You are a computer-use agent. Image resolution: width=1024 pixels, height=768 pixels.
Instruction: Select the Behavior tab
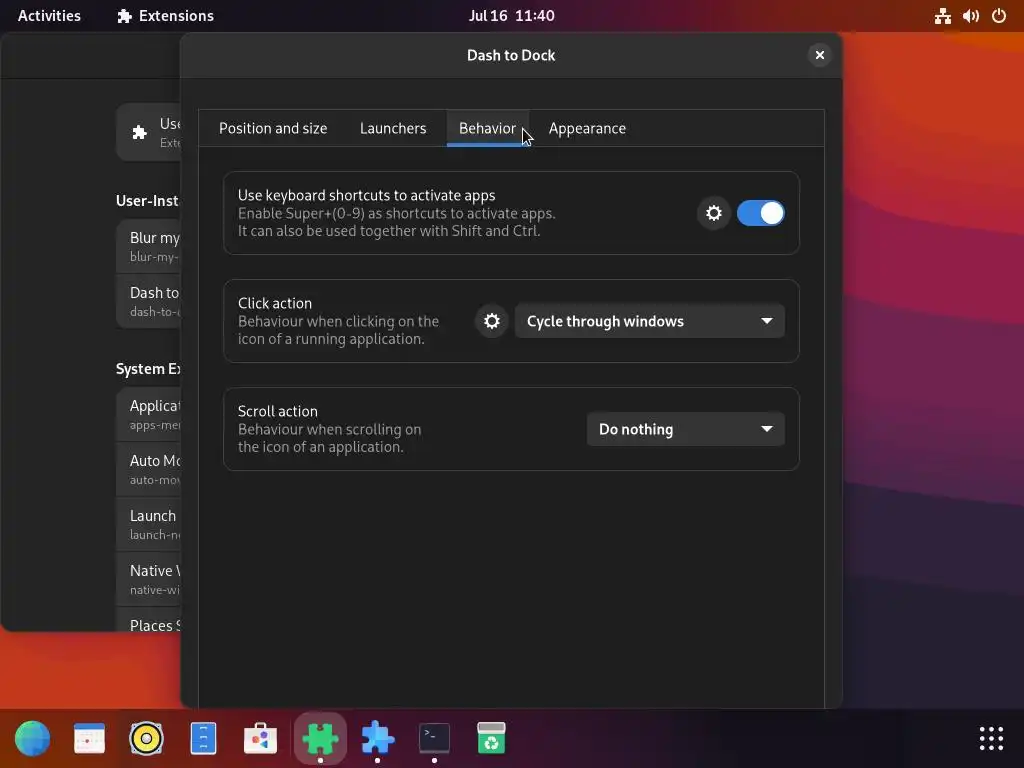[x=487, y=129]
